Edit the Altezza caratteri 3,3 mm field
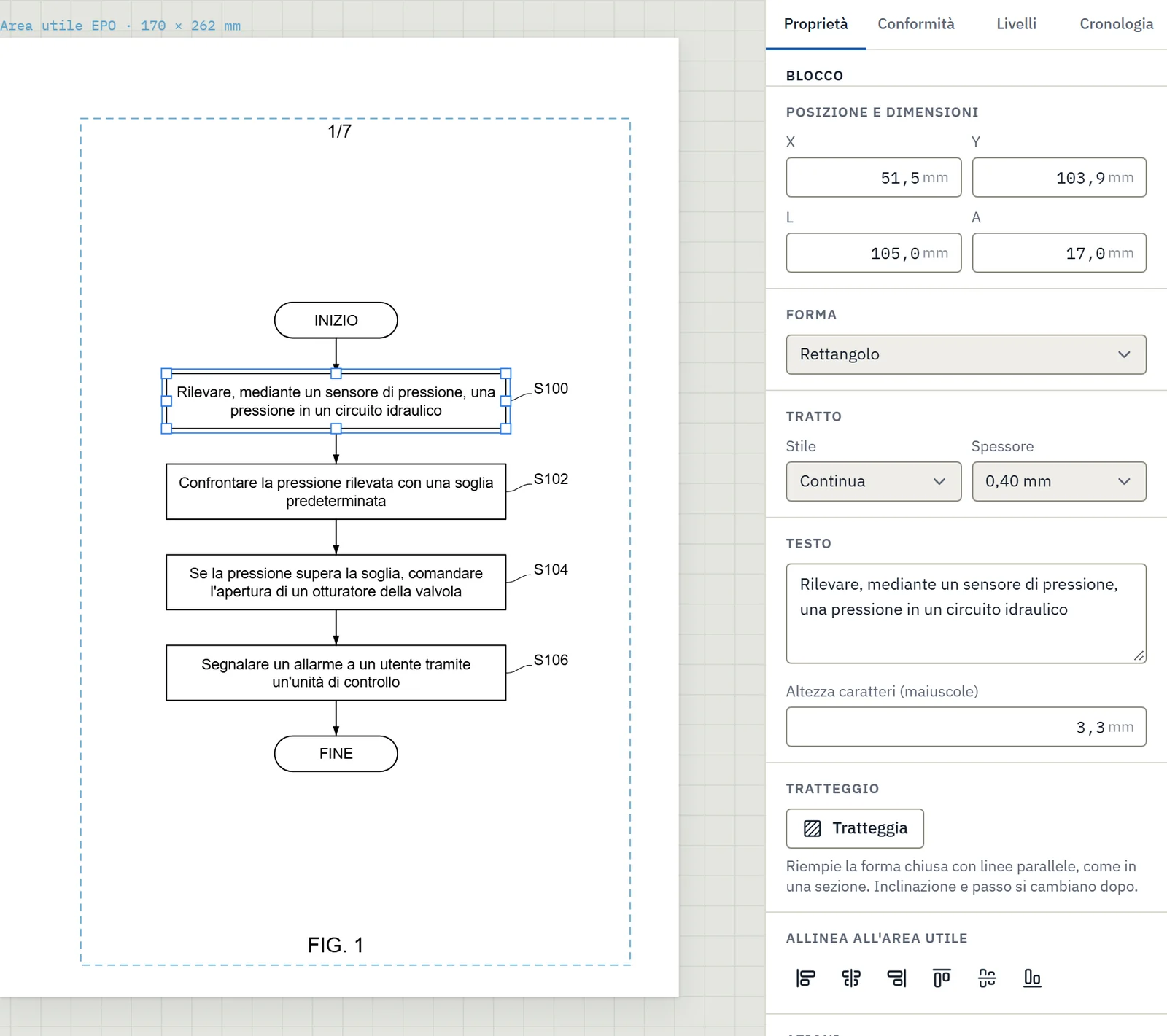Image resolution: width=1167 pixels, height=1036 pixels. pos(966,727)
